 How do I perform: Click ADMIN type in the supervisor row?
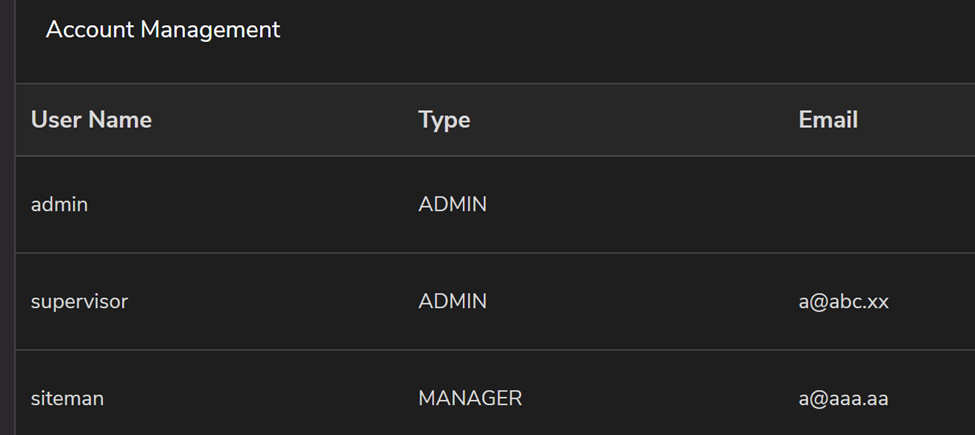tap(452, 301)
